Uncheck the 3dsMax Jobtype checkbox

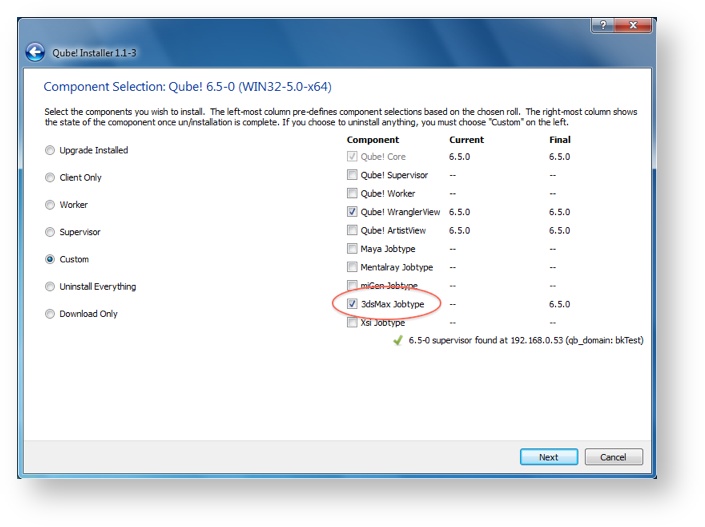(x=352, y=304)
